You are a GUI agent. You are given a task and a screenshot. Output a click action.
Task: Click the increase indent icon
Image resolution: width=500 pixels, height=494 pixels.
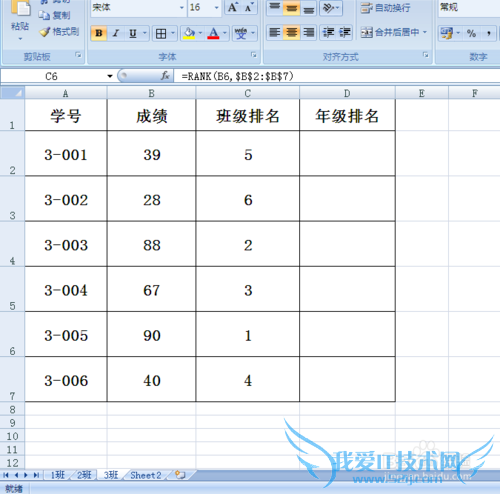tap(344, 33)
